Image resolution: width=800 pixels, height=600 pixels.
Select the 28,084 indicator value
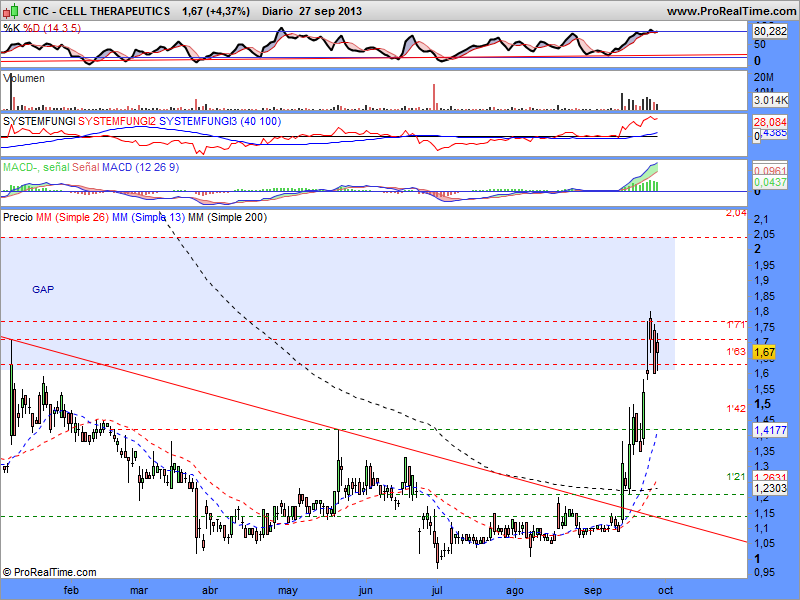pyautogui.click(x=770, y=122)
